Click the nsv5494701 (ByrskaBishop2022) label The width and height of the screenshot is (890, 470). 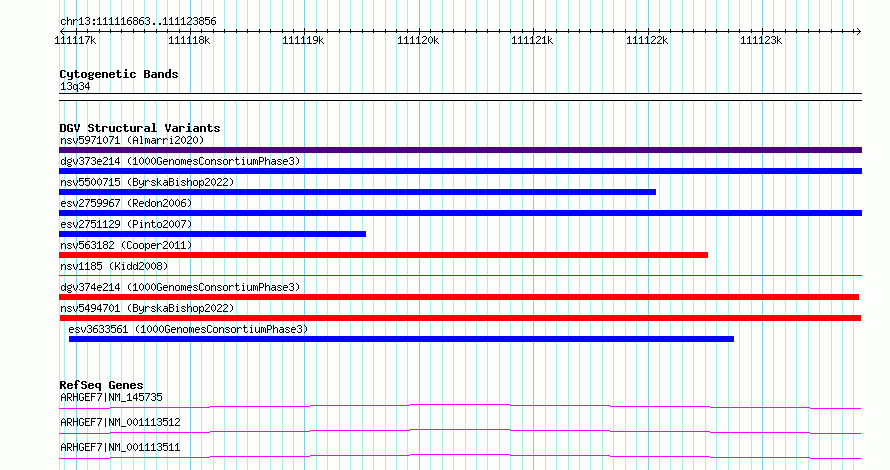(147, 308)
